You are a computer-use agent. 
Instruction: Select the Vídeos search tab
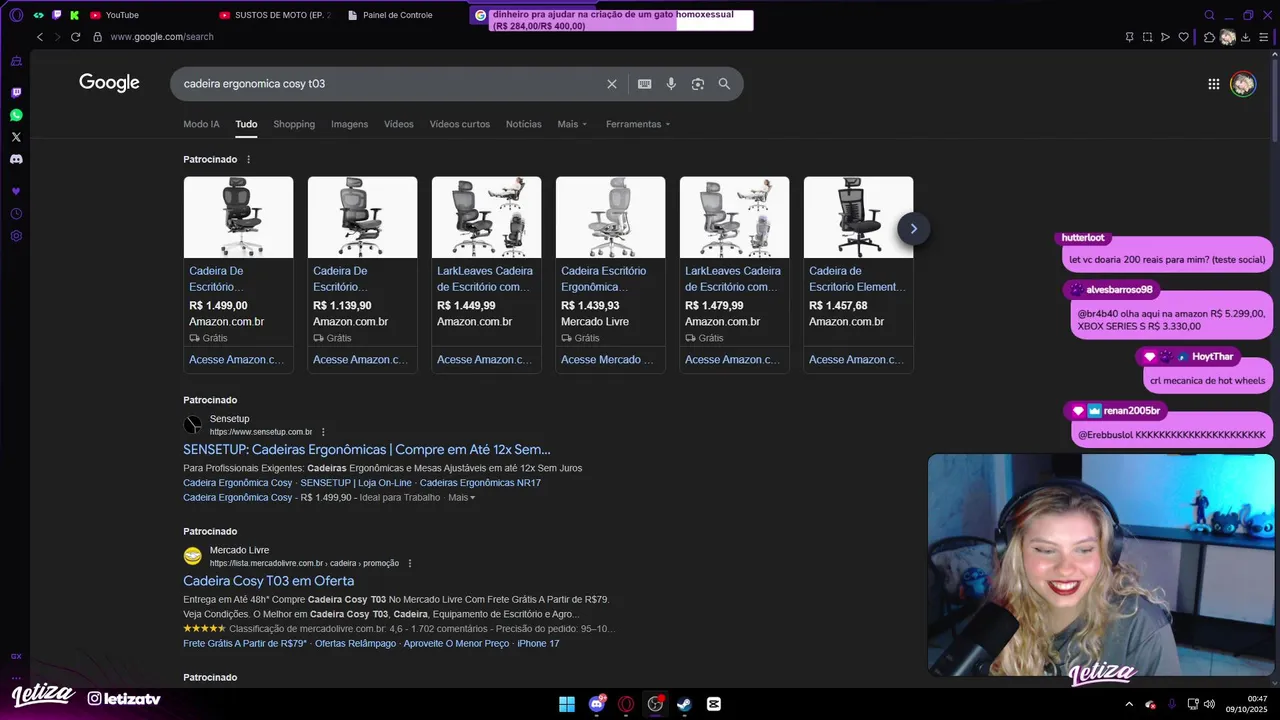click(399, 124)
